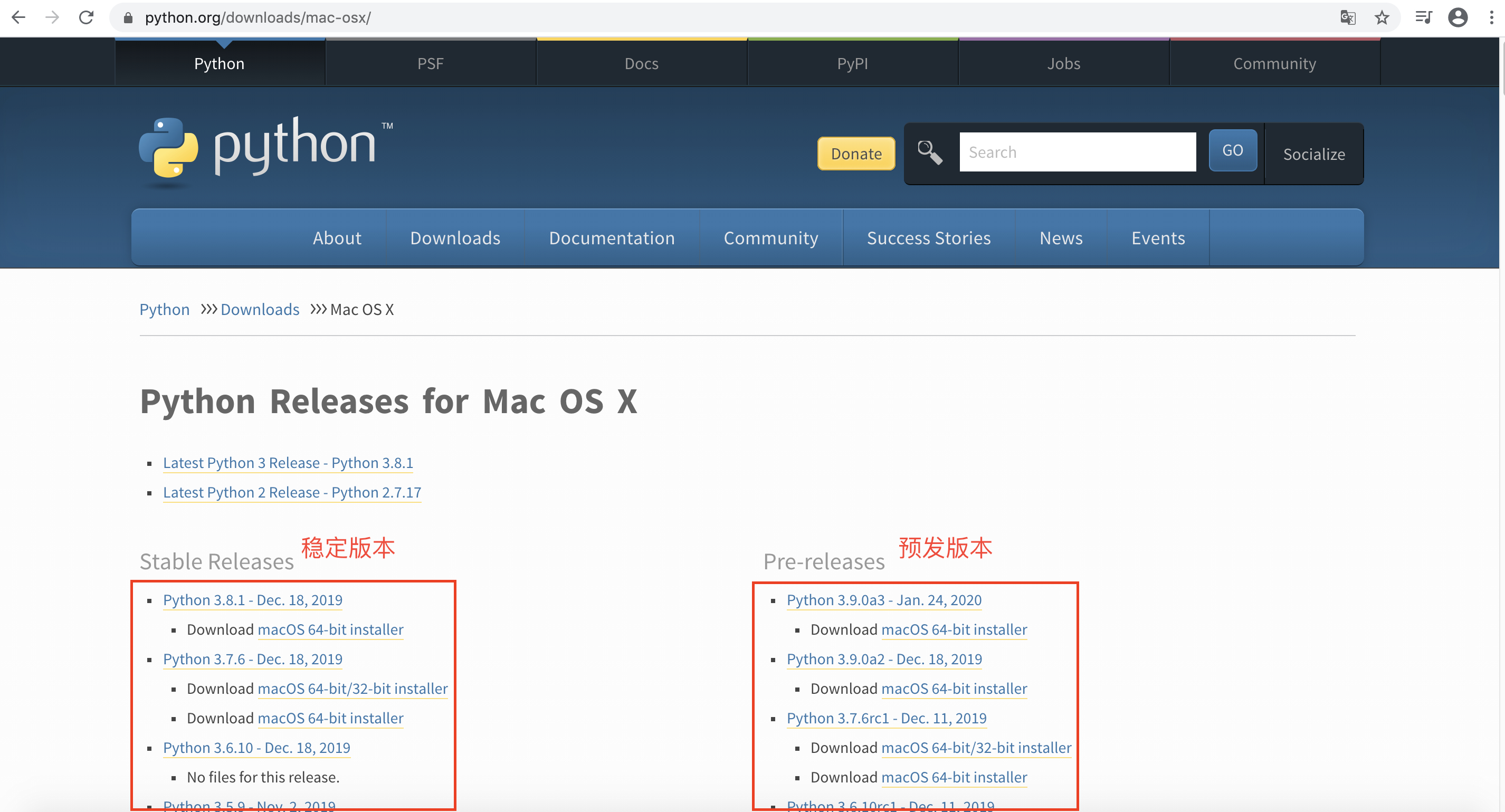Select the Jobs top tab

(1063, 63)
